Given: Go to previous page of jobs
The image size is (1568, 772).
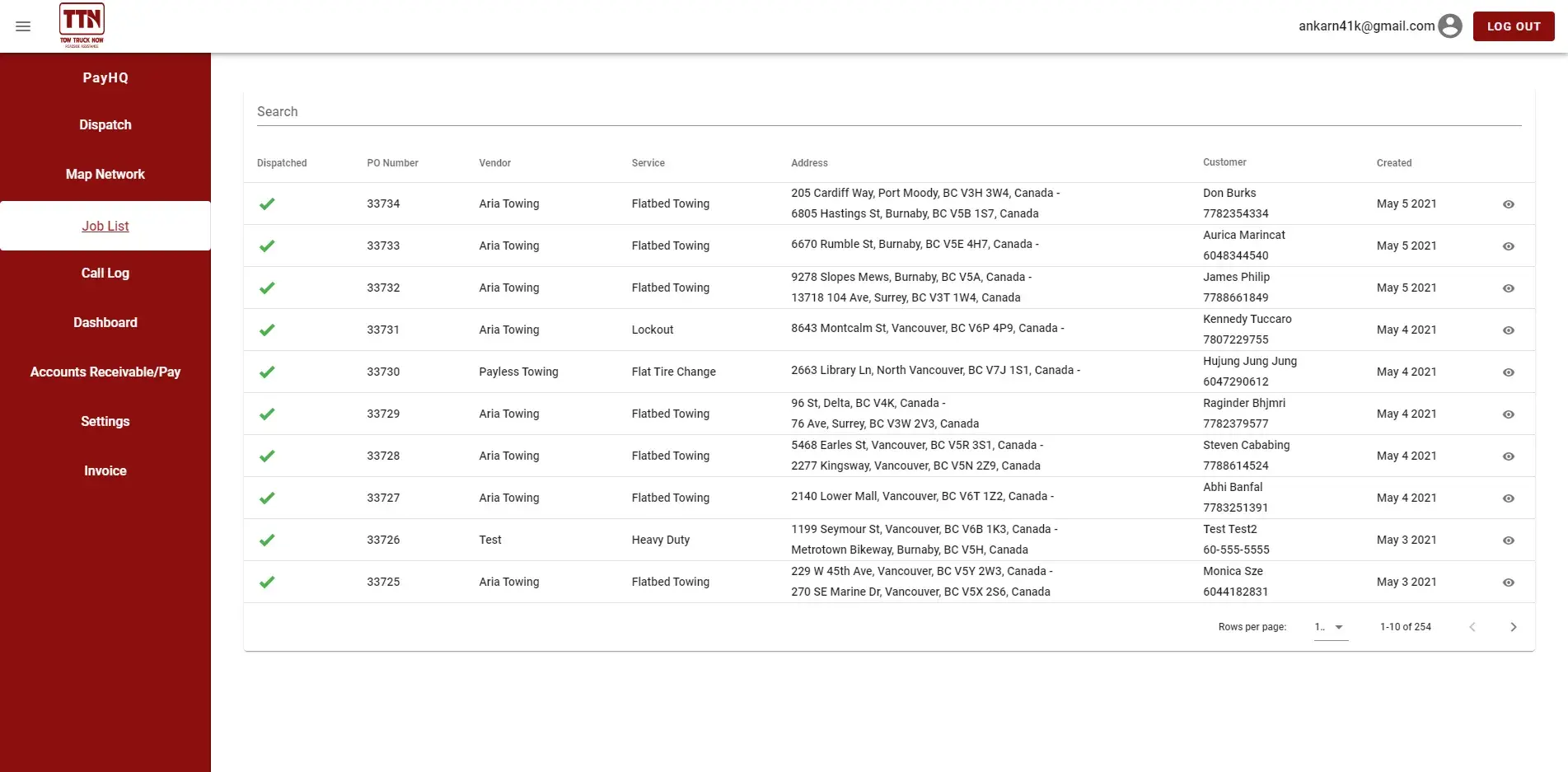Looking at the screenshot, I should click(x=1472, y=627).
